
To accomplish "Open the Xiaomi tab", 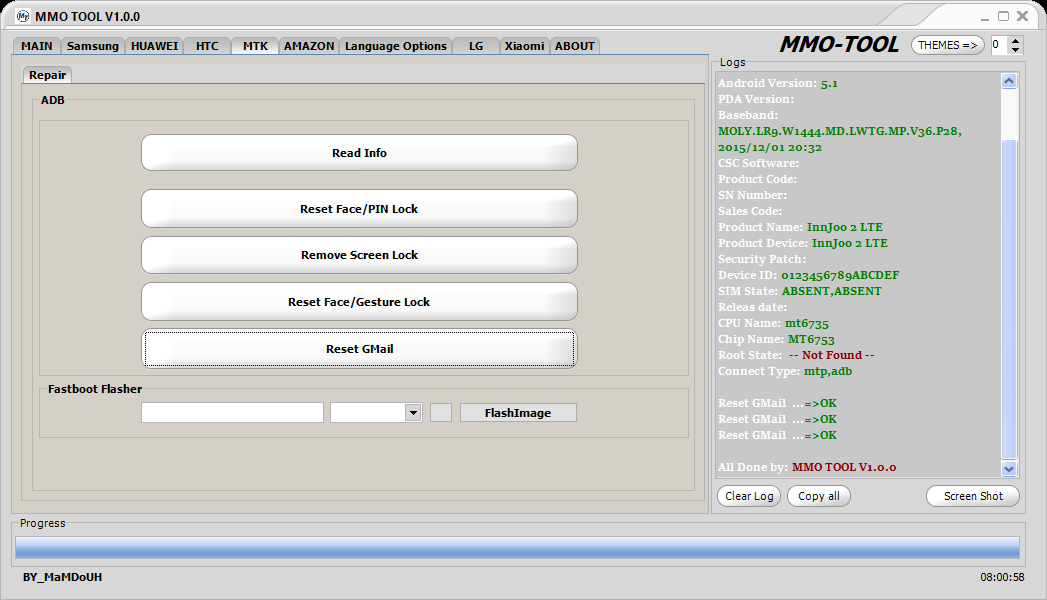I will pyautogui.click(x=524, y=46).
